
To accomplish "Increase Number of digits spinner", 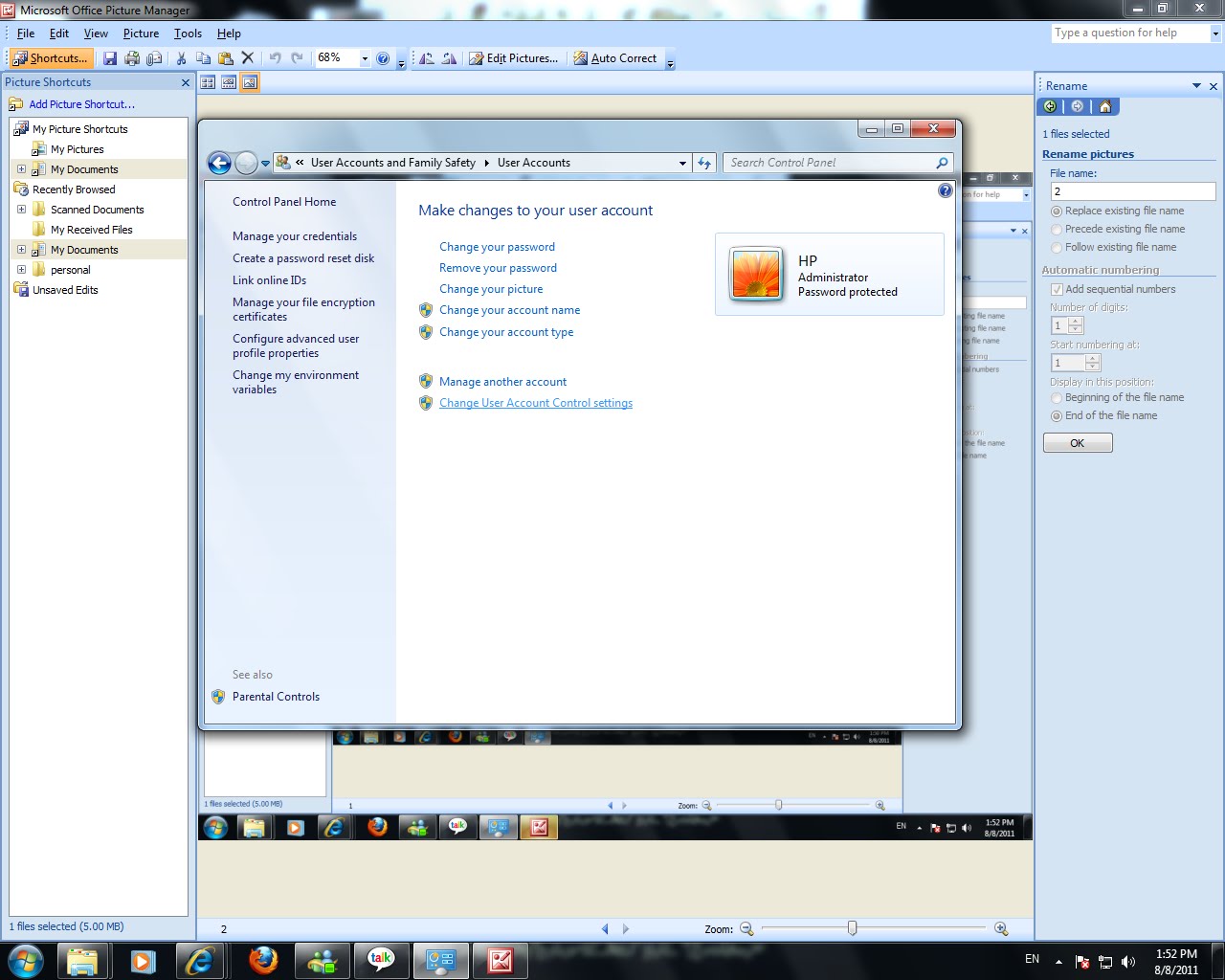I will point(1076,322).
